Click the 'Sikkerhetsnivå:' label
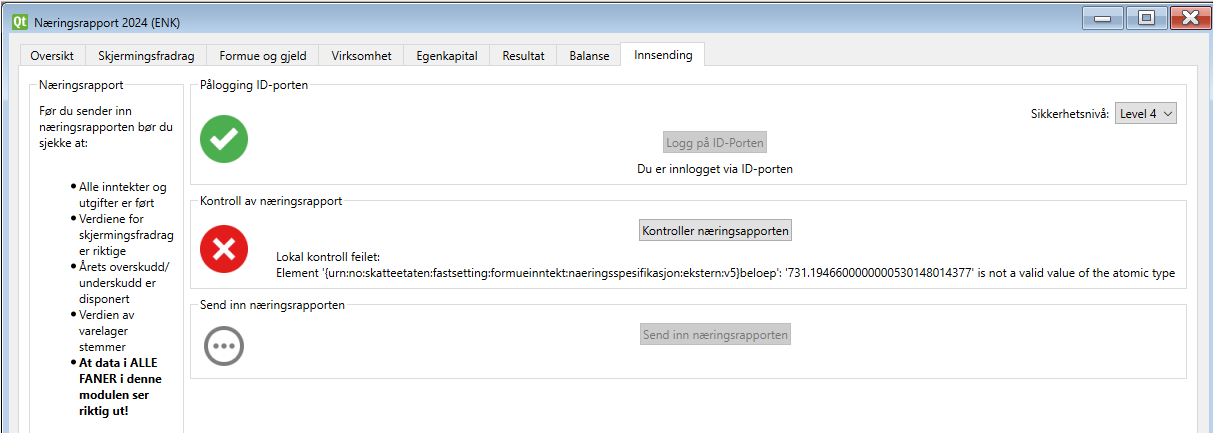 1070,114
